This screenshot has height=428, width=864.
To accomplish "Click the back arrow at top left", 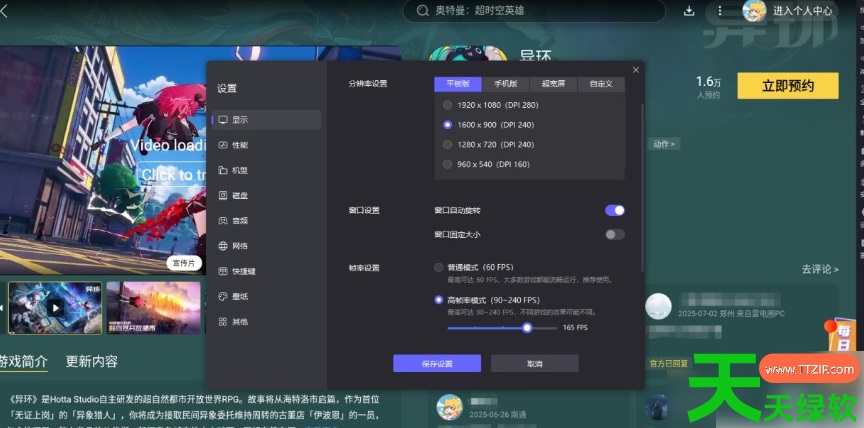I will (4, 10).
